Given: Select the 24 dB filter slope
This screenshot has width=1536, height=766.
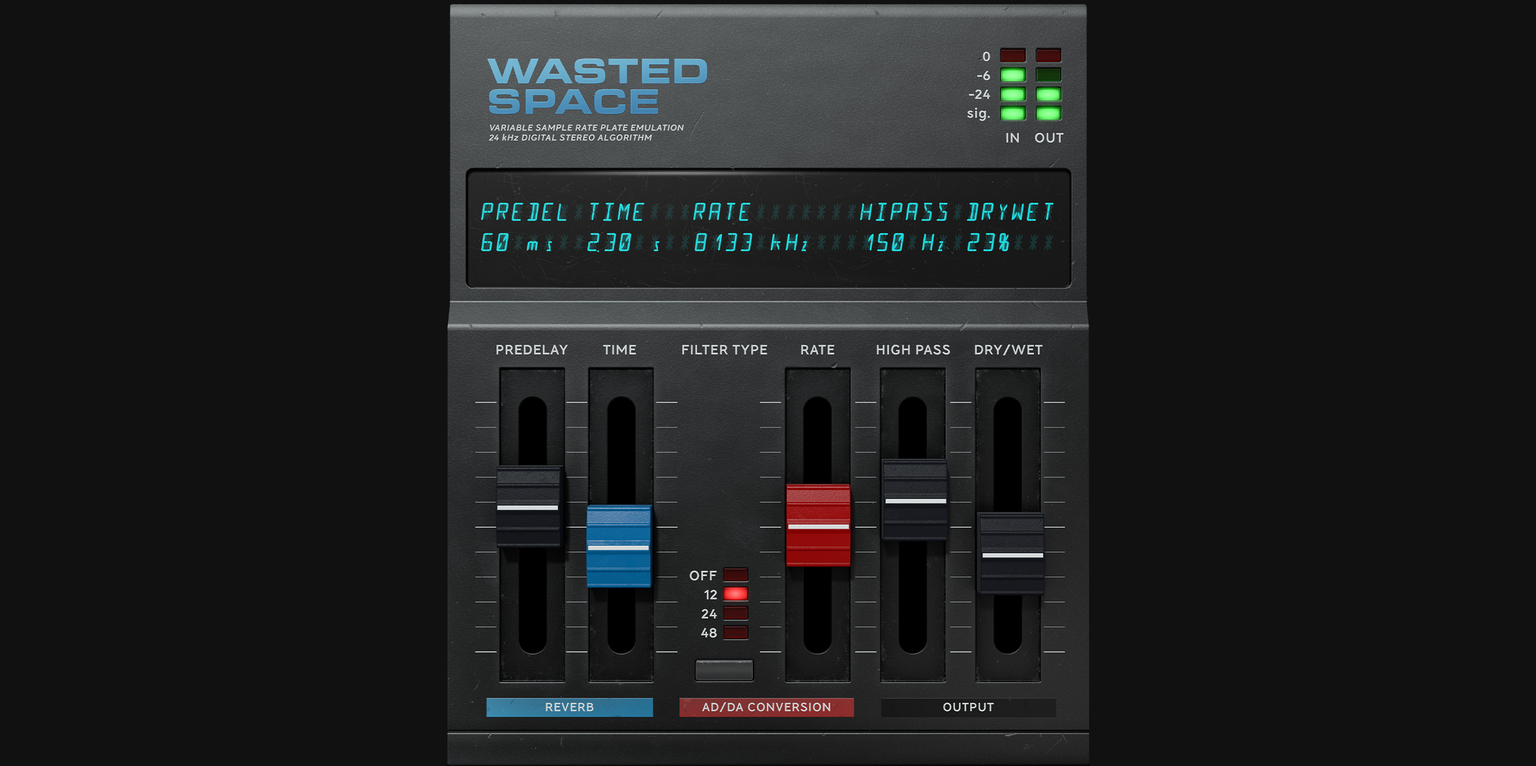Looking at the screenshot, I should click(736, 612).
